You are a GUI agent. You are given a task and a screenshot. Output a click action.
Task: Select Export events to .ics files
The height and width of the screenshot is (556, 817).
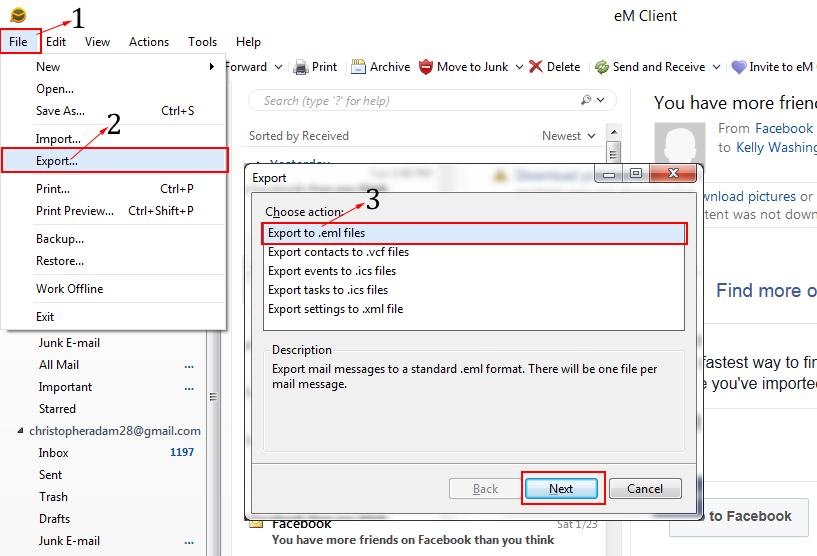[474, 271]
